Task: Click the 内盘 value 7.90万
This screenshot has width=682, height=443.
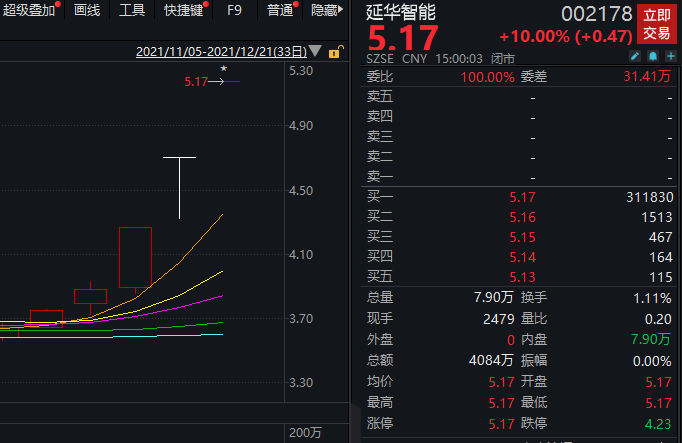Action: pos(651,339)
